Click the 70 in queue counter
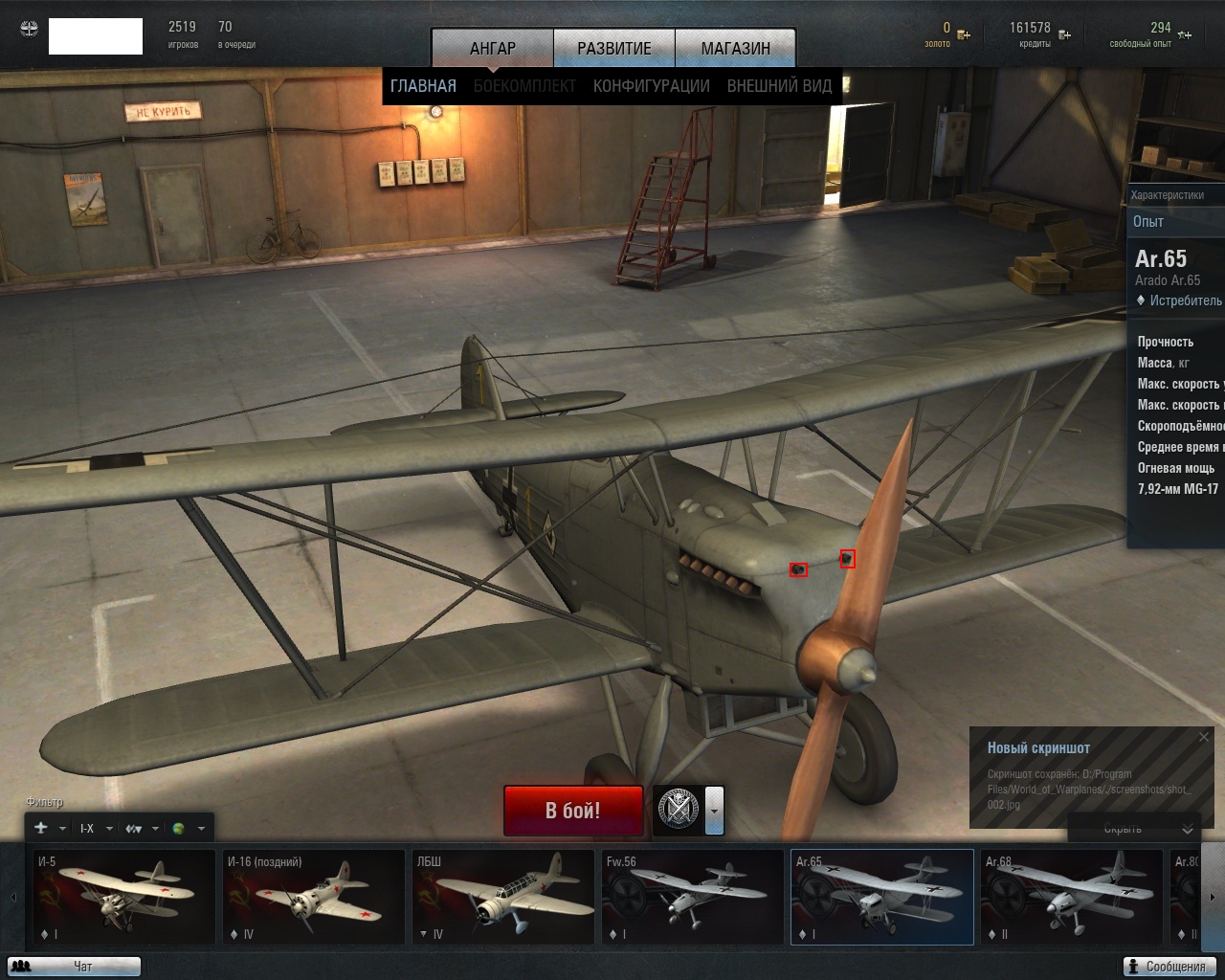The width and height of the screenshot is (1225, 980). tap(225, 27)
